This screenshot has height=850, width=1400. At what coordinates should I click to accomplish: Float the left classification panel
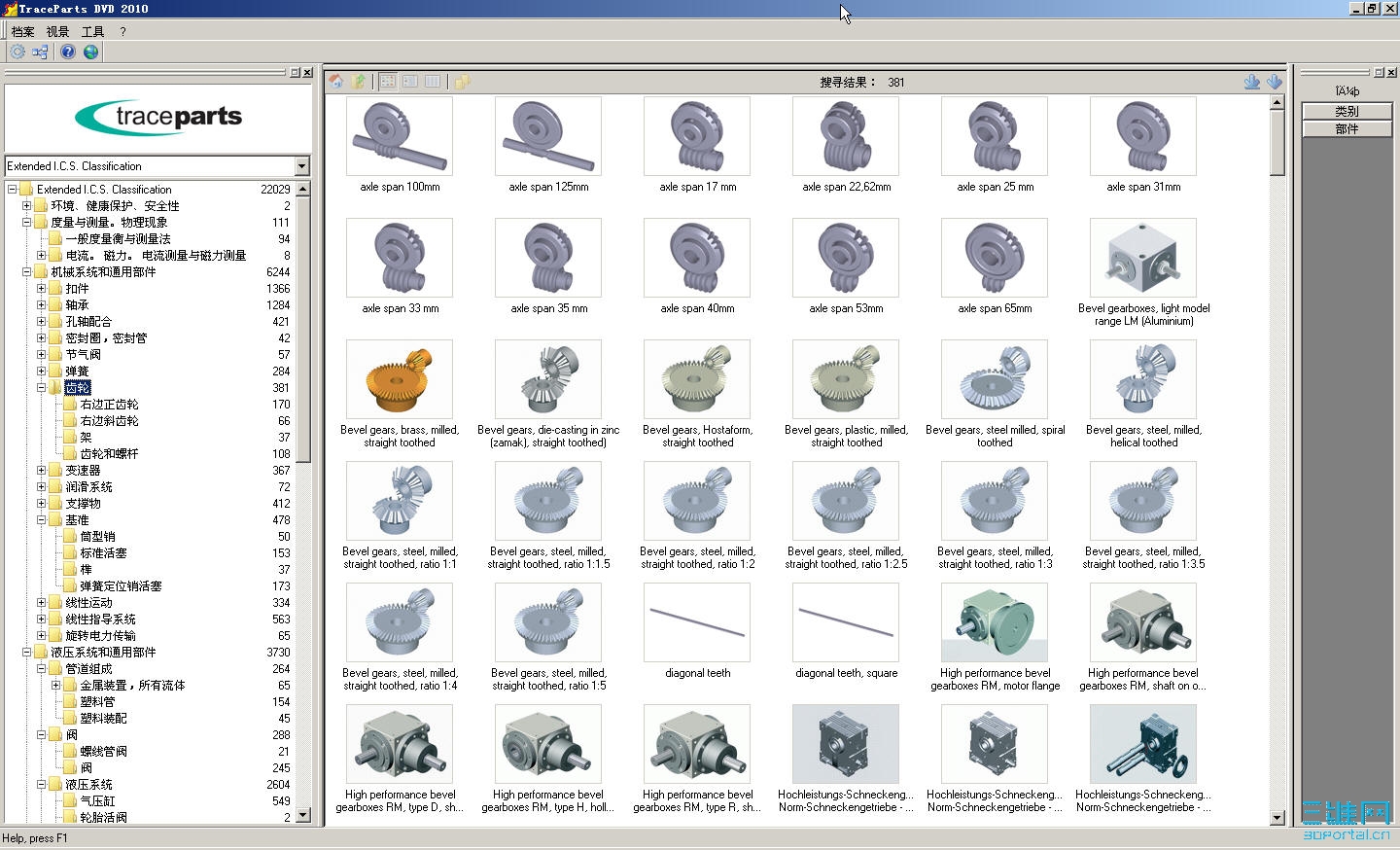coord(296,72)
